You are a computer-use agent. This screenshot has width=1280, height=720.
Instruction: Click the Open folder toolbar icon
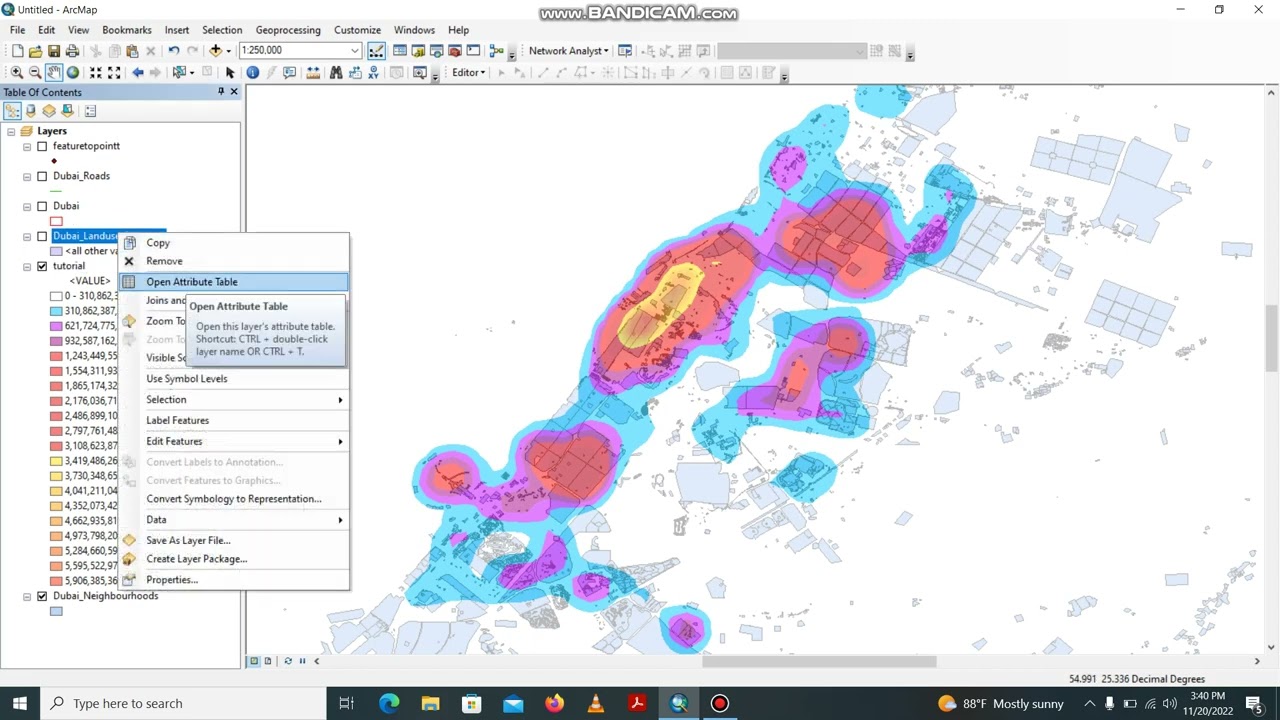pos(35,51)
